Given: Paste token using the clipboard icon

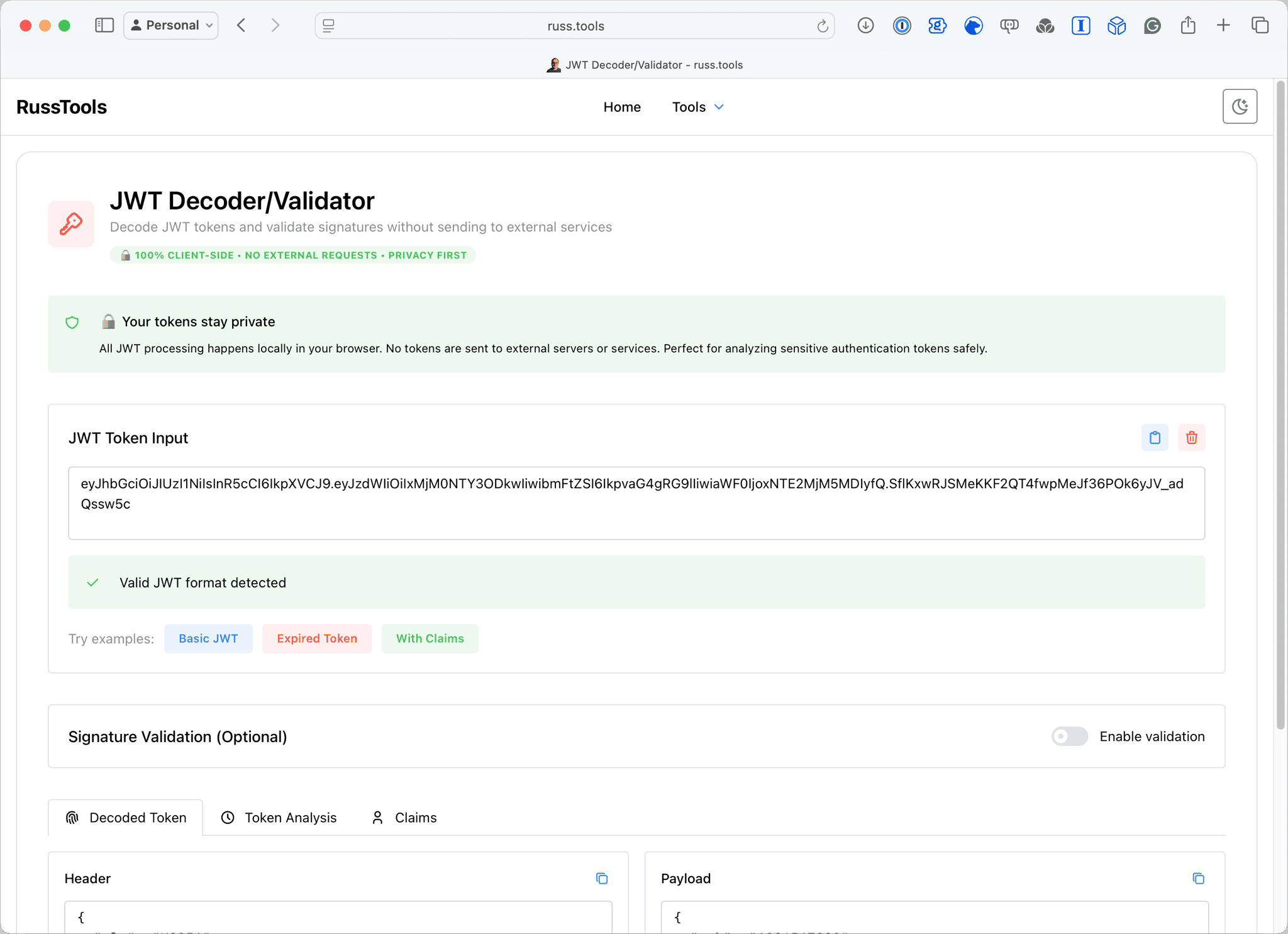Looking at the screenshot, I should [x=1155, y=438].
